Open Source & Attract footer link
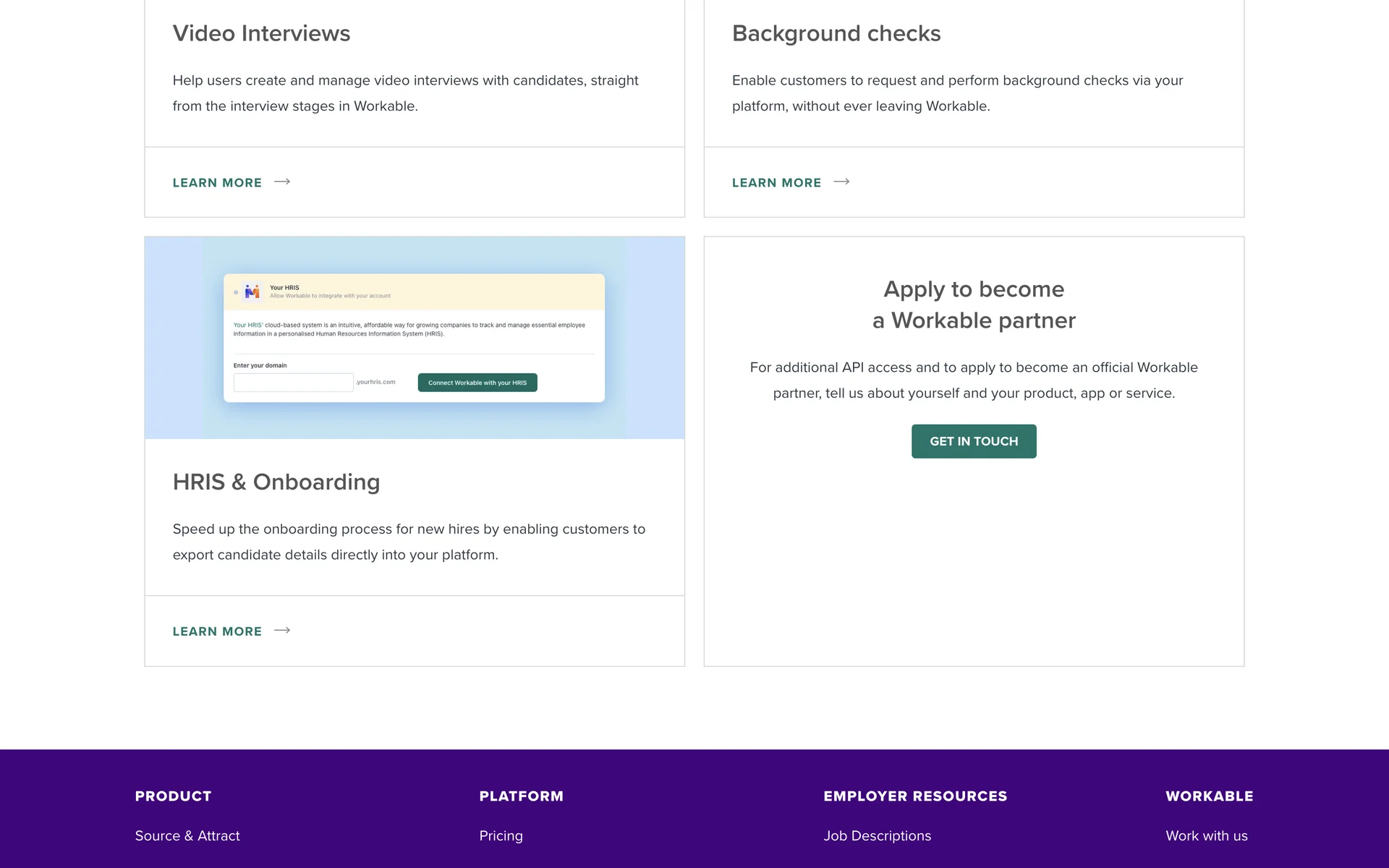Viewport: 1389px width, 868px height. pyautogui.click(x=187, y=835)
